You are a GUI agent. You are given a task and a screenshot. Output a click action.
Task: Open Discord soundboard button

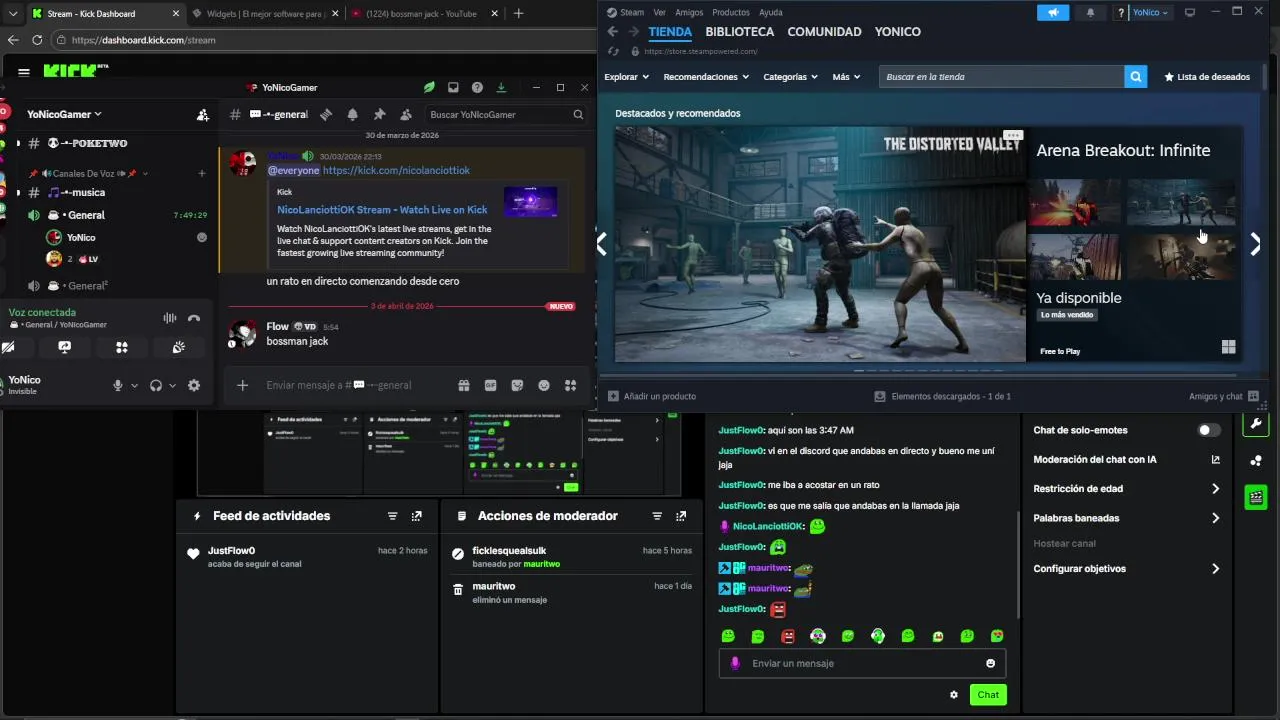(x=179, y=347)
